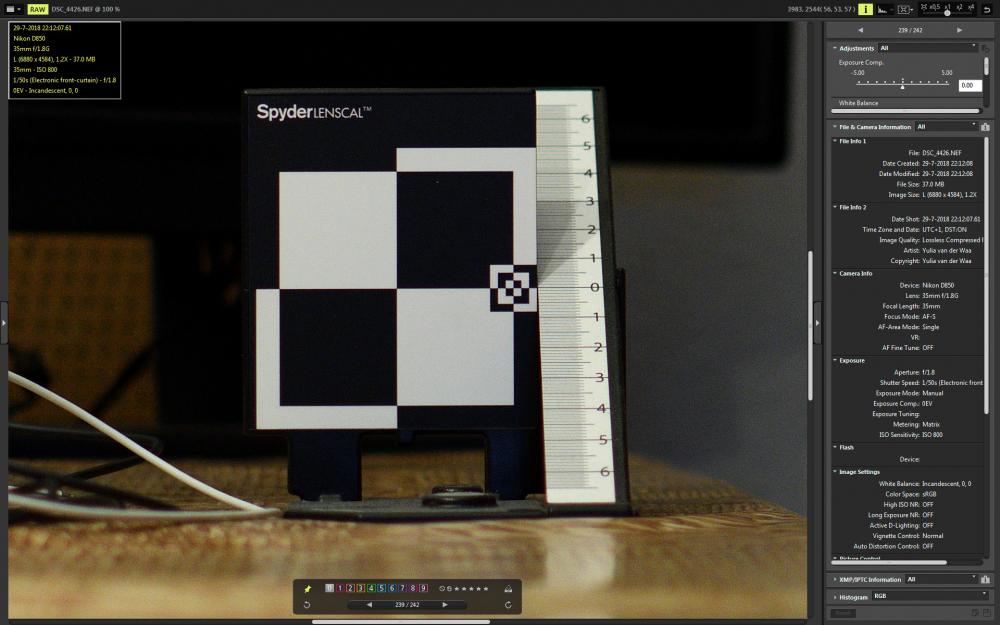Click the XMP/IPTC Information copy icon
Screen dimensions: 1000x625
[985, 580]
